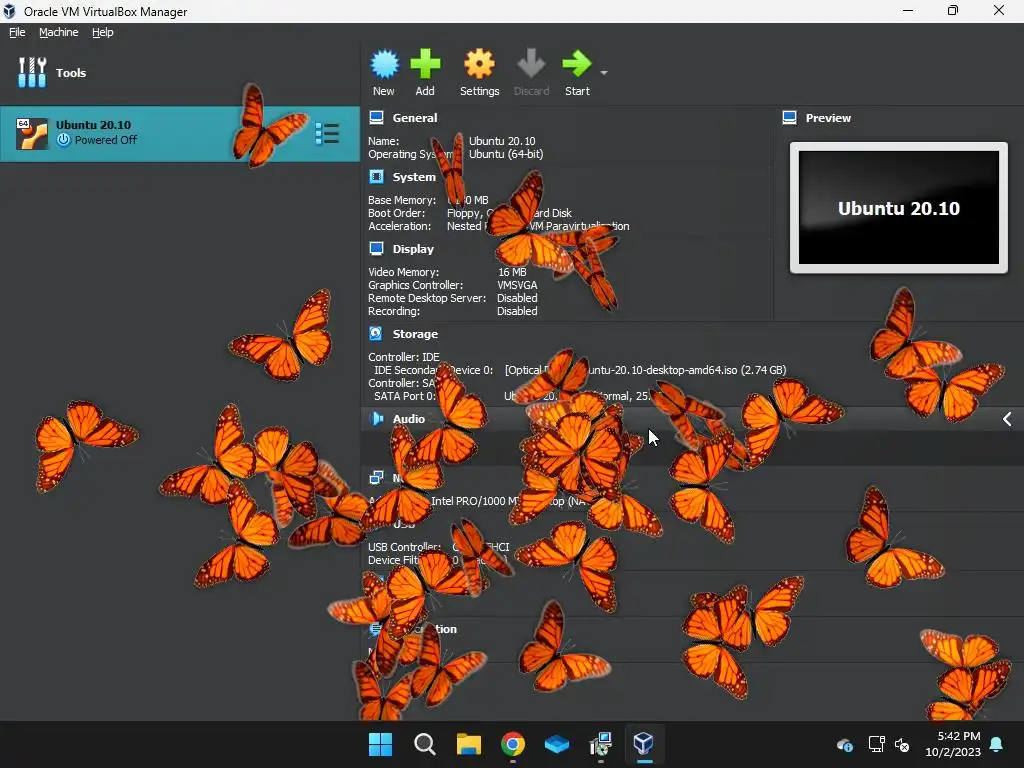
Task: Click the Powered Off status text
Action: [106, 140]
